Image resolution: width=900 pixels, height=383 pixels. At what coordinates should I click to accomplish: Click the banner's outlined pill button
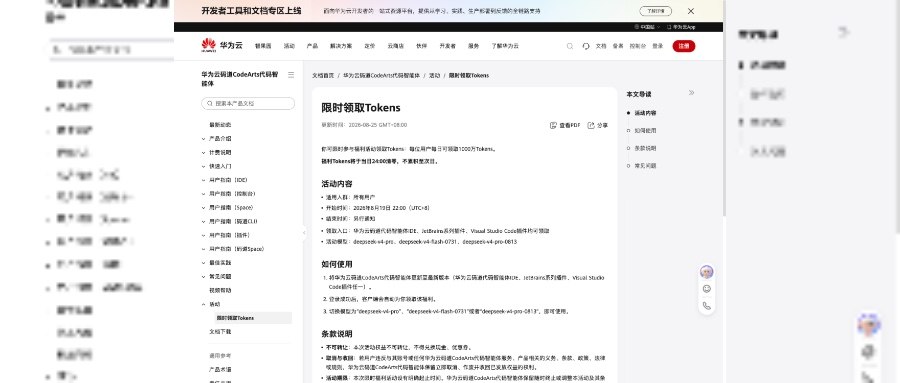coord(655,11)
